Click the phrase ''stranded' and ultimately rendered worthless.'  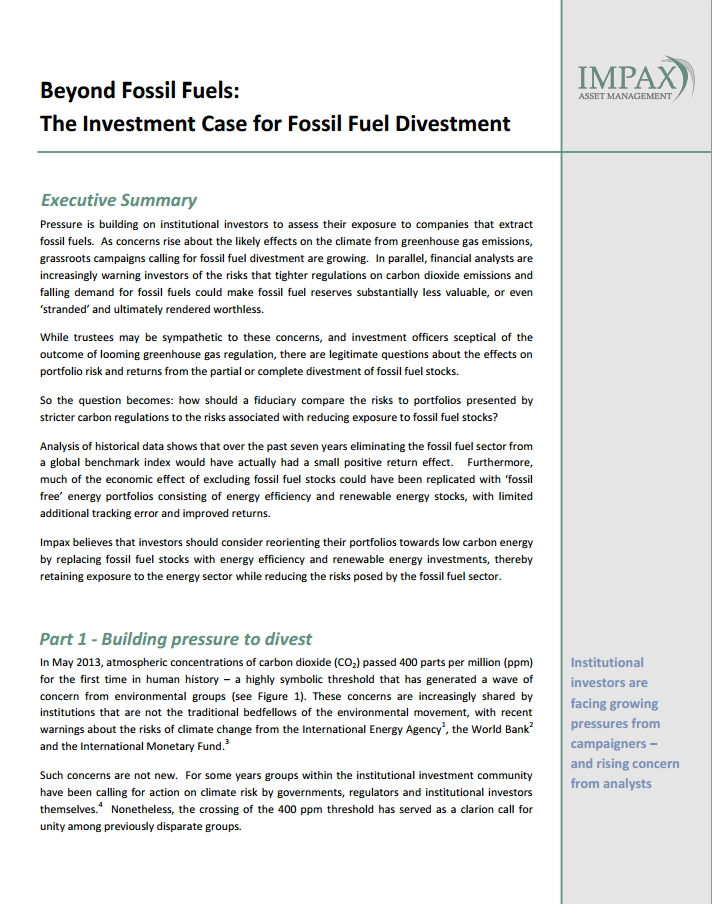point(152,310)
